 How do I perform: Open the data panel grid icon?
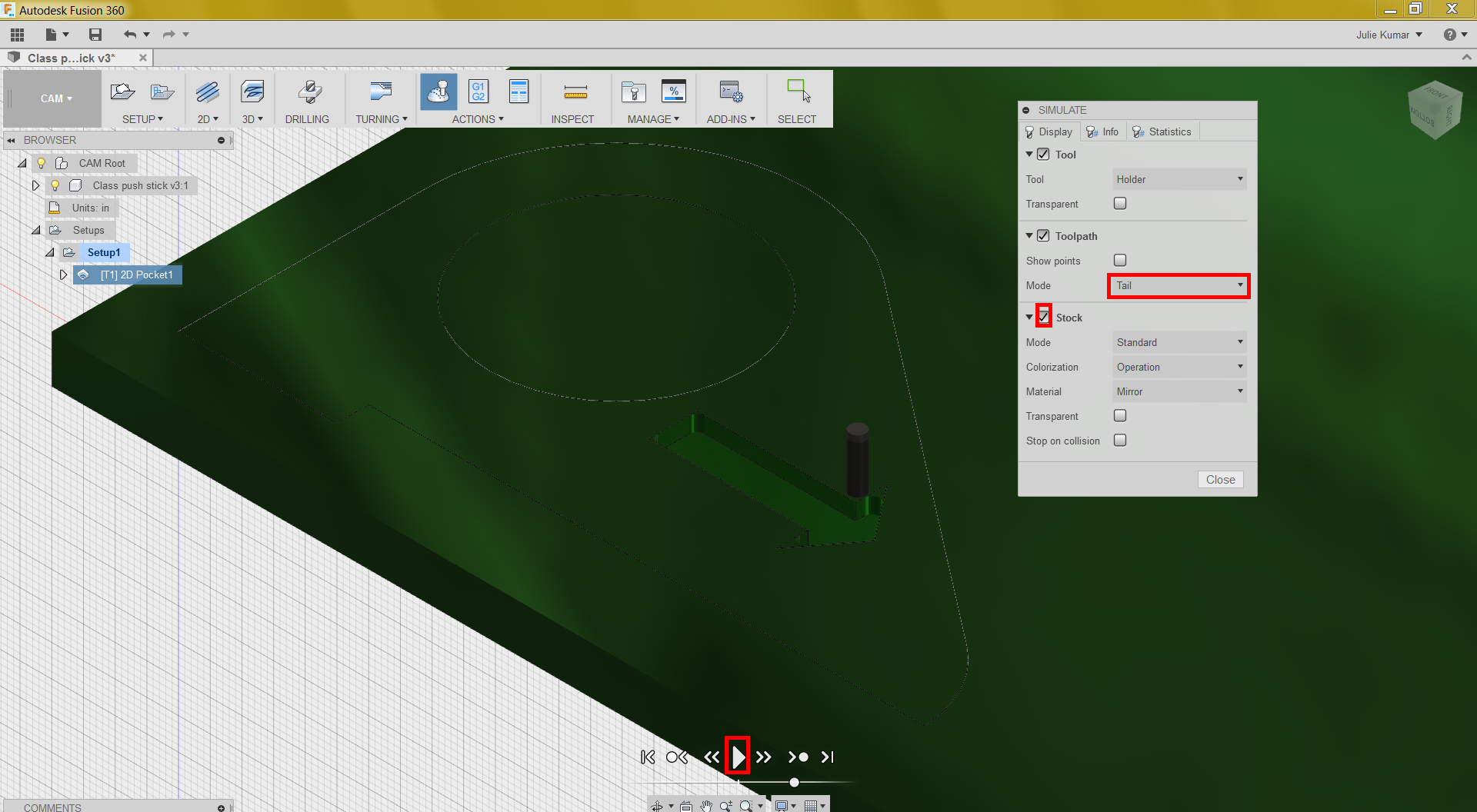tap(17, 35)
